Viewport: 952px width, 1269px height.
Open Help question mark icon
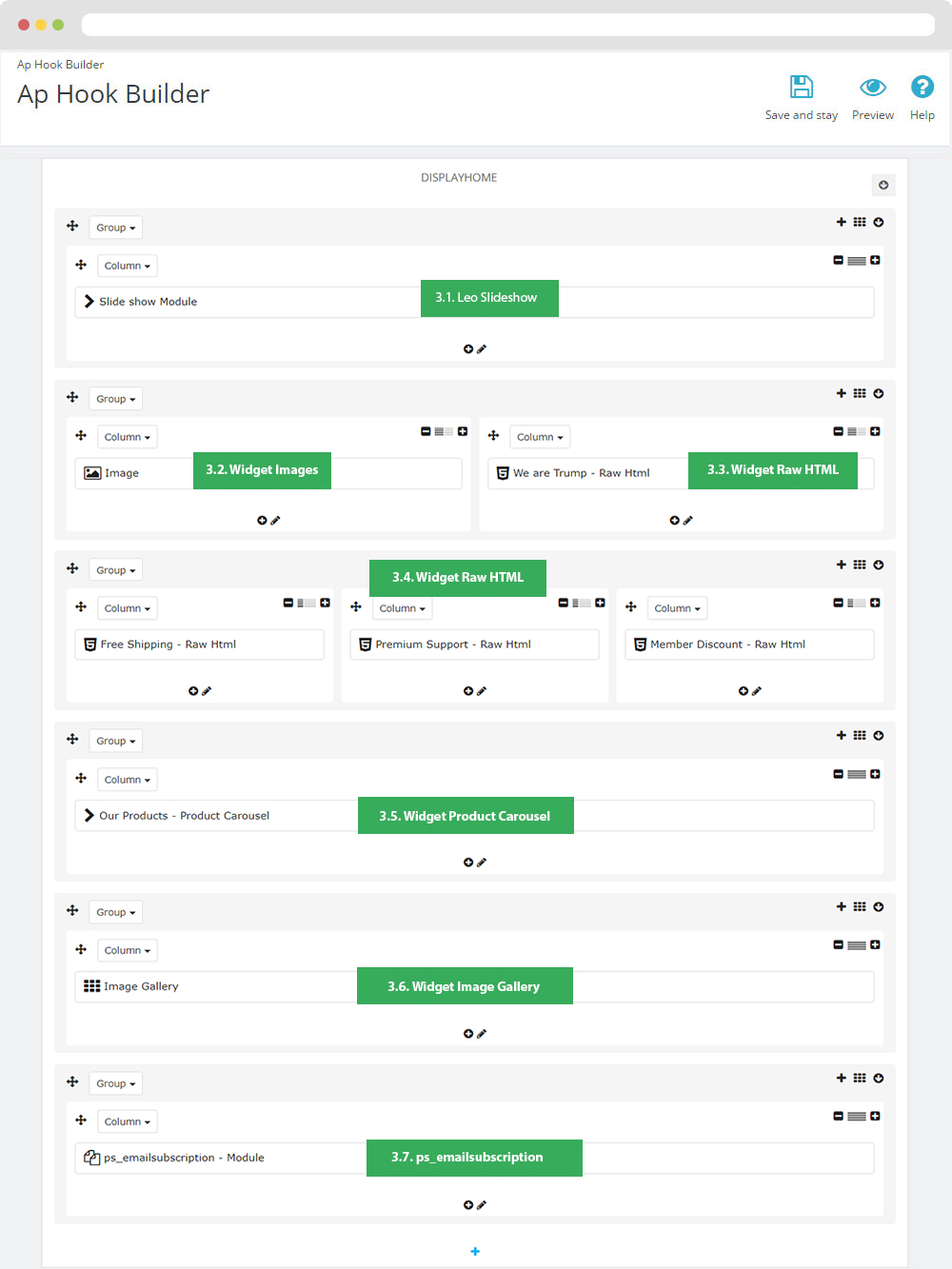(x=922, y=87)
